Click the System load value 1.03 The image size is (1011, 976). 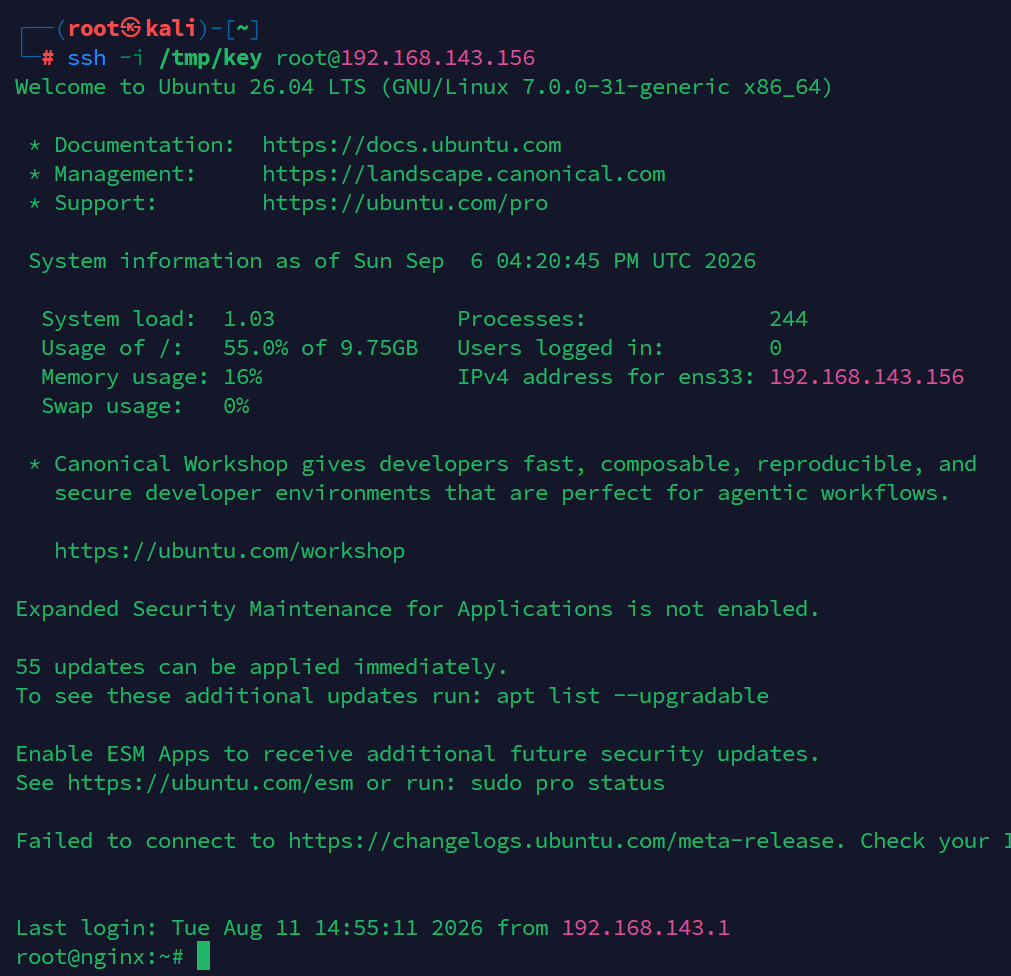click(250, 319)
